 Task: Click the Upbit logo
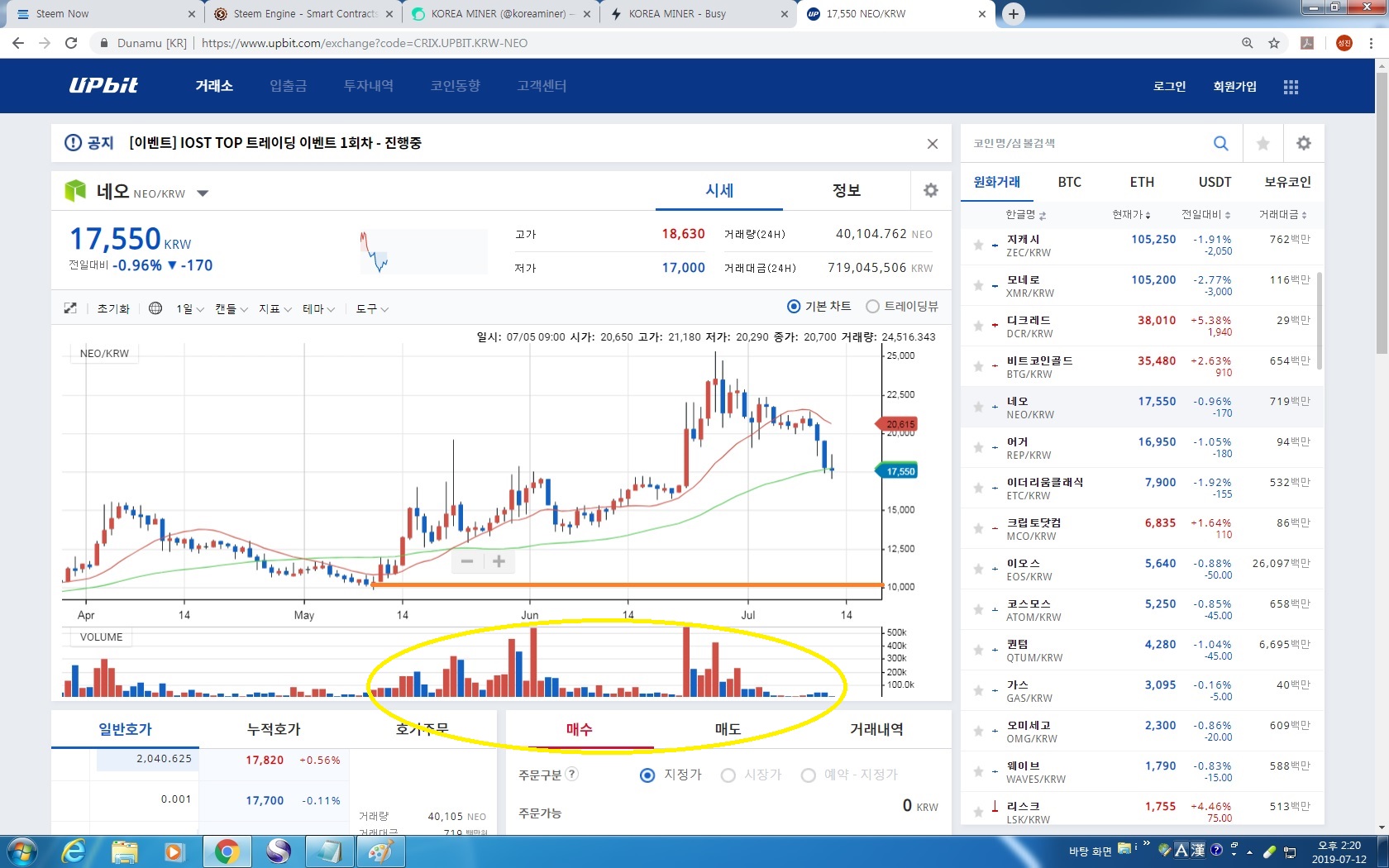point(103,85)
